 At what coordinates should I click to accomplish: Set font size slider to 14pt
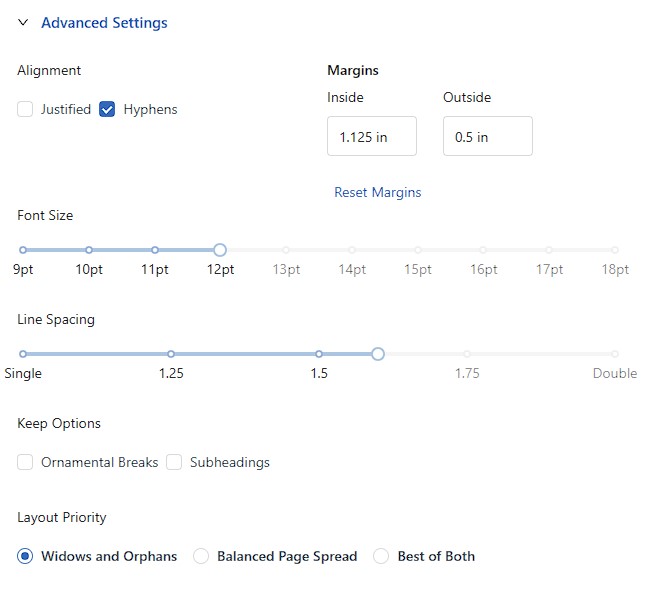click(x=352, y=250)
